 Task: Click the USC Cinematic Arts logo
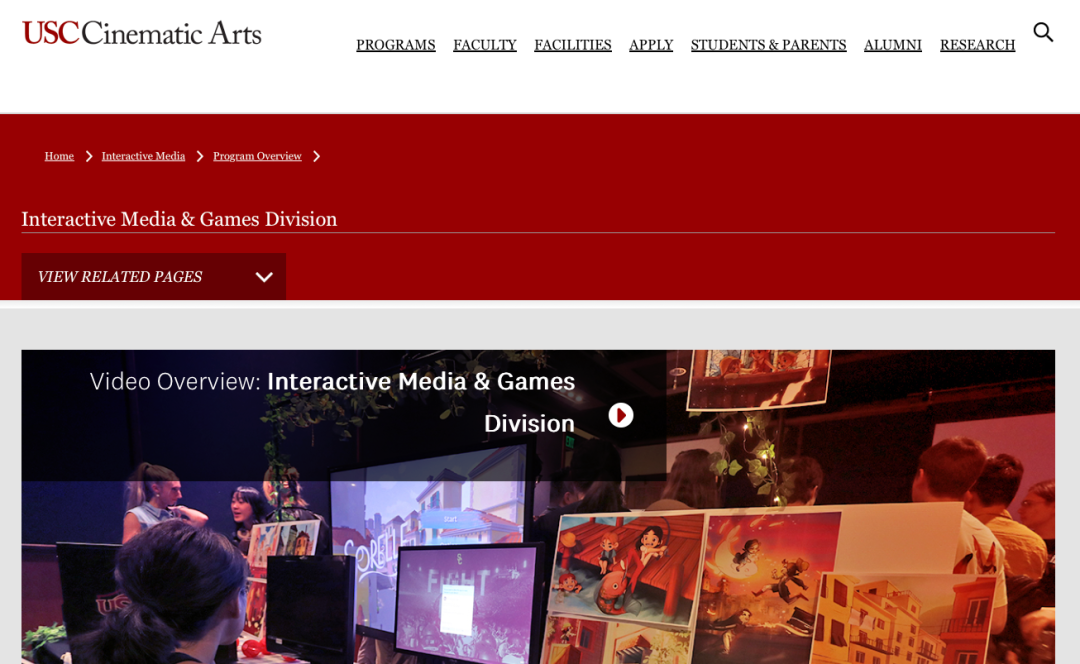click(x=141, y=34)
